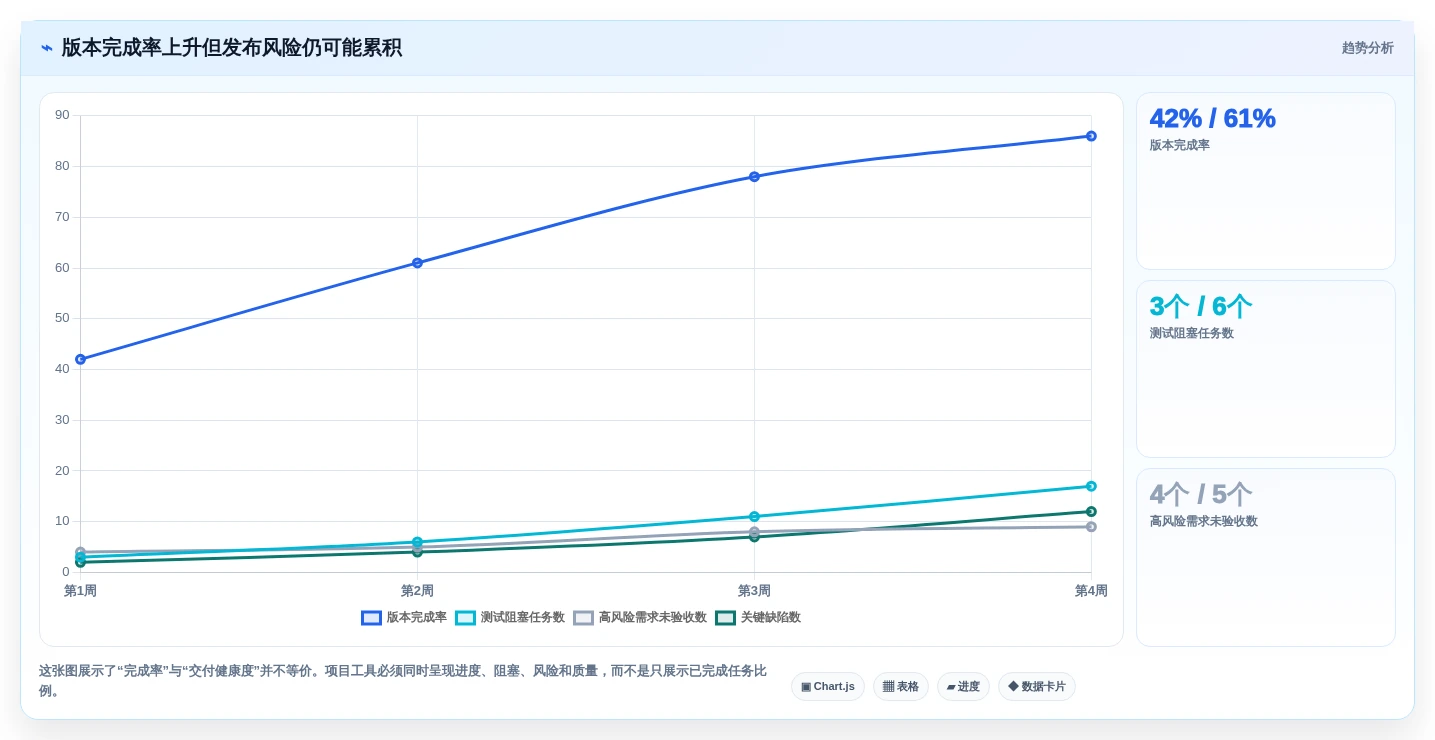Toggle the 高风险需求未验收数 legend item
The image size is (1435, 740).
(640, 618)
